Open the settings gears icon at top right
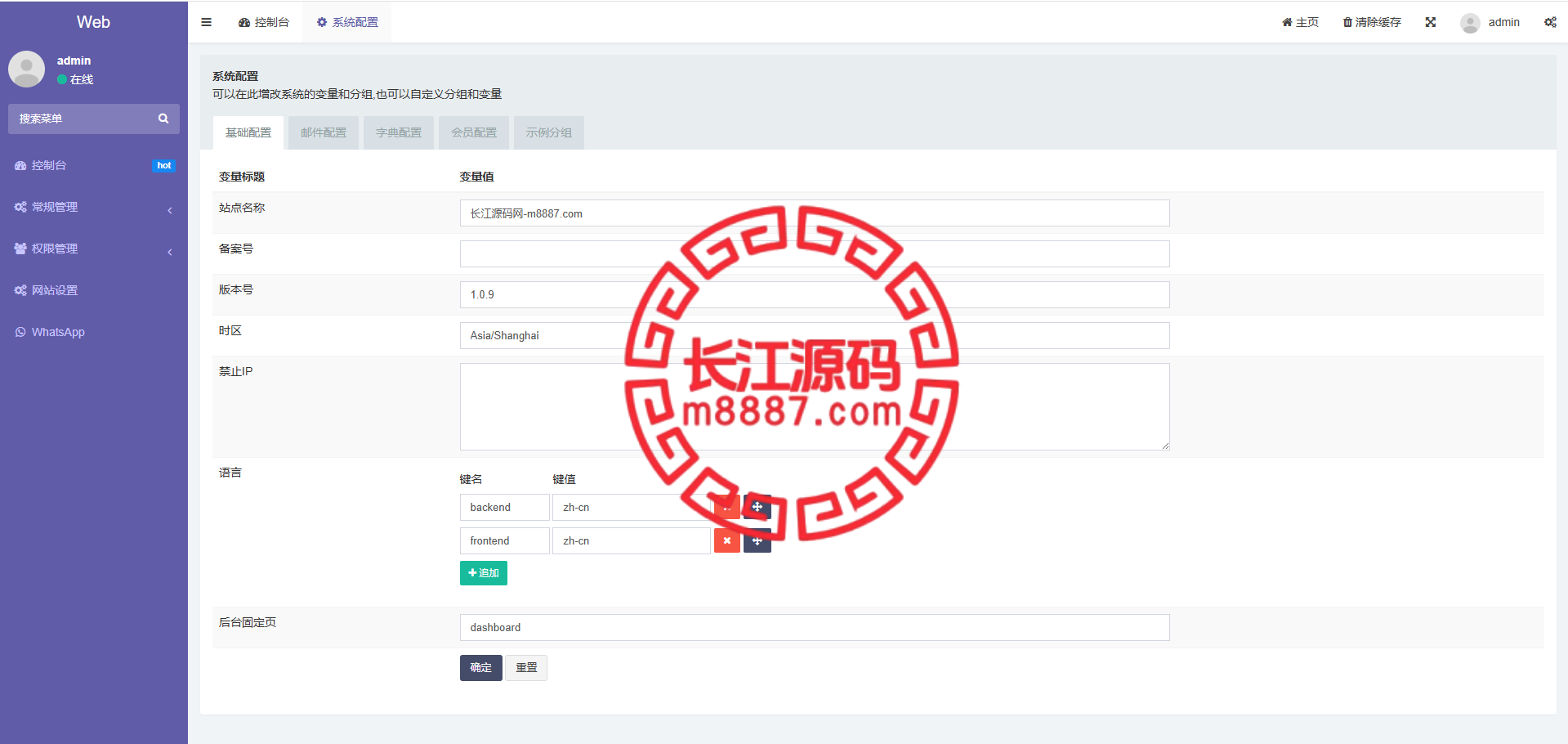Viewport: 1568px width, 744px height. (1550, 22)
